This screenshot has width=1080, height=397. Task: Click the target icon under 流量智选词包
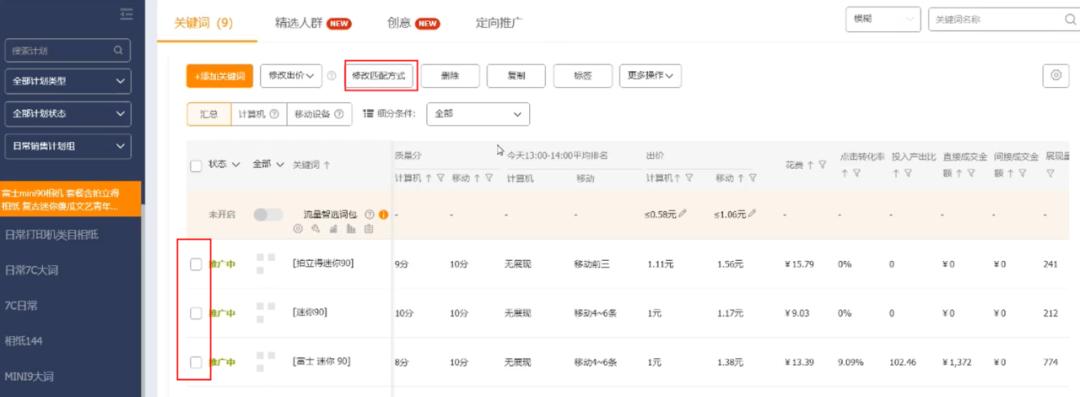(x=298, y=228)
